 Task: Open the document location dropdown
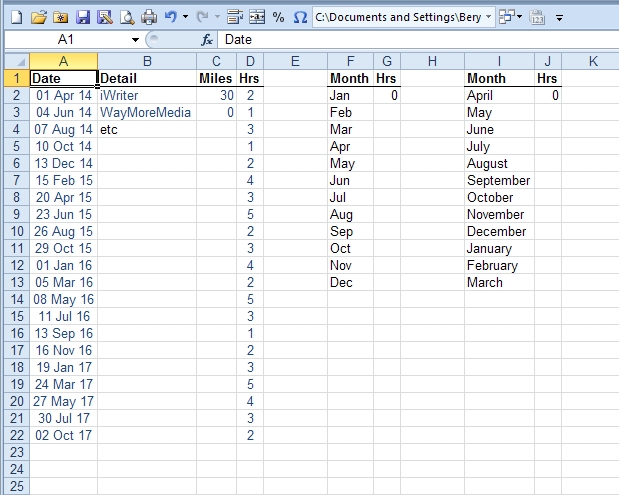click(487, 17)
